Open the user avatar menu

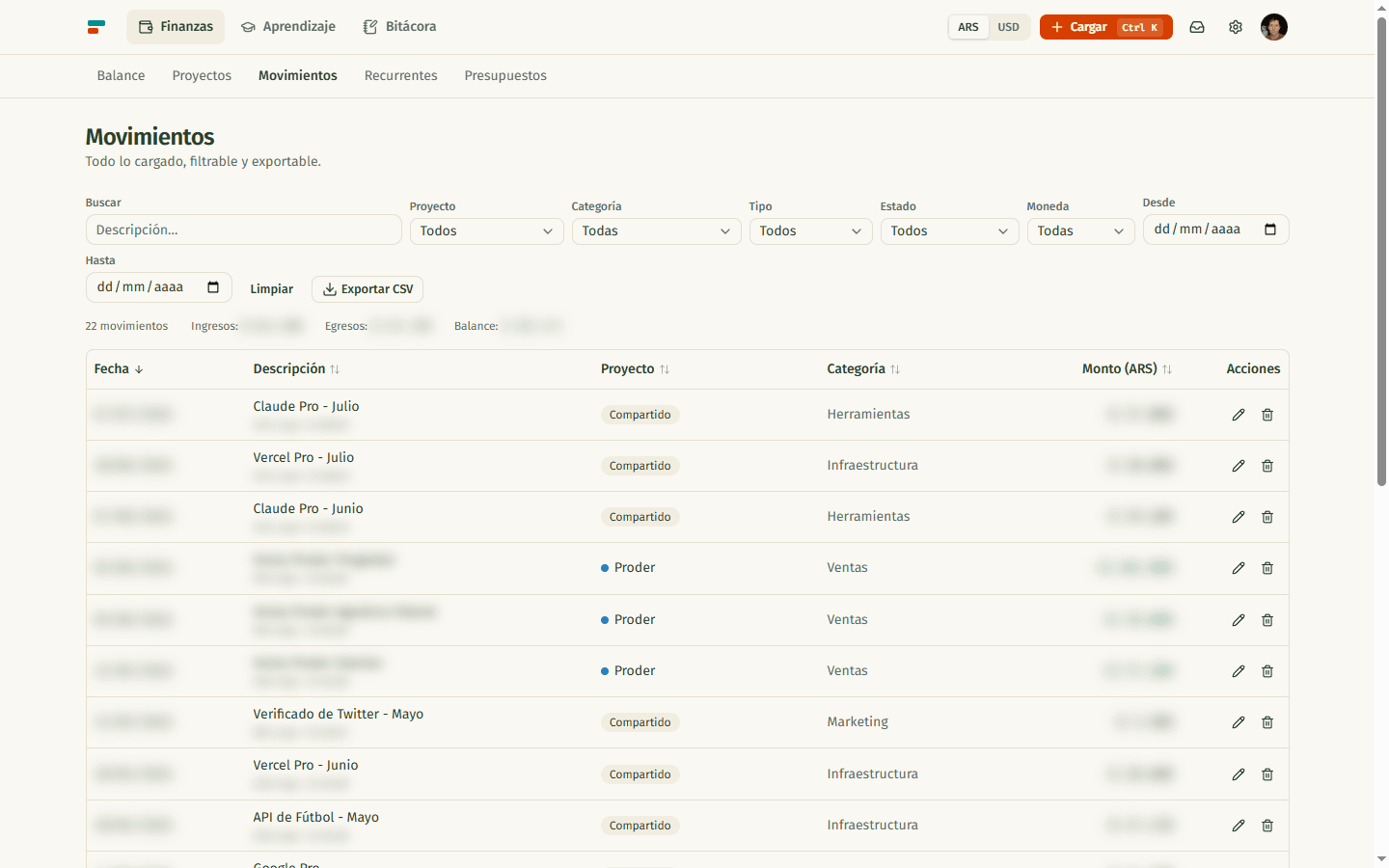[x=1274, y=27]
